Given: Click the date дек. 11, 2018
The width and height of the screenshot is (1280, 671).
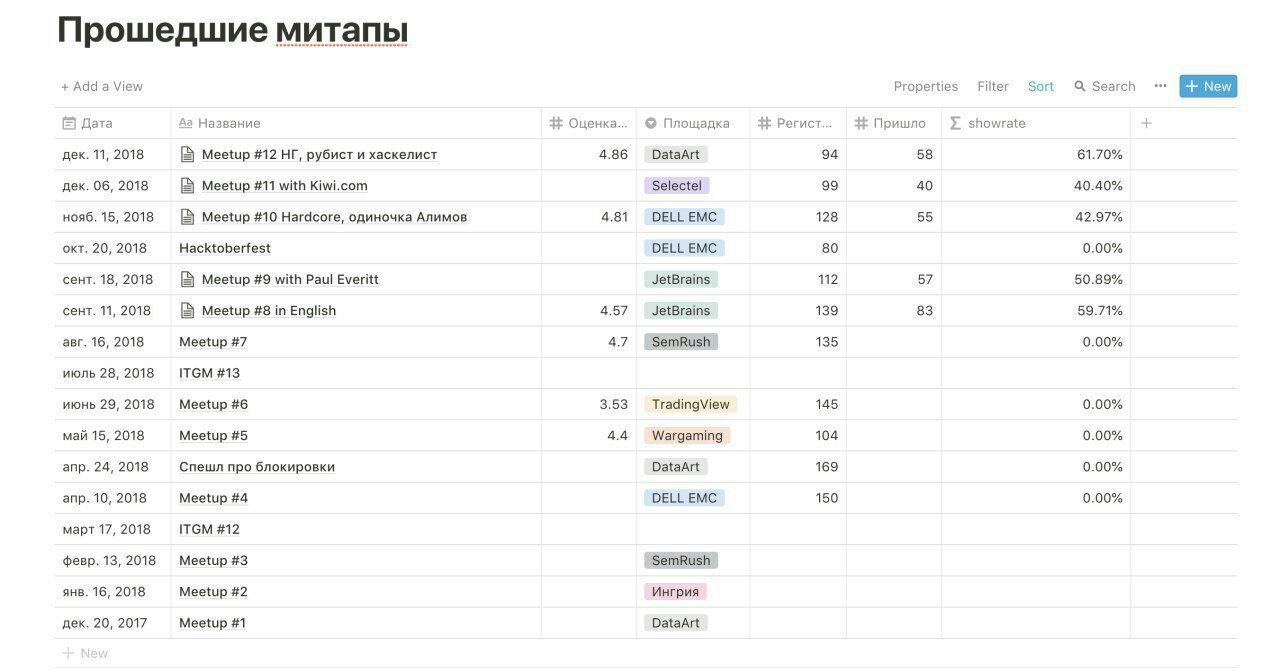Looking at the screenshot, I should point(103,154).
